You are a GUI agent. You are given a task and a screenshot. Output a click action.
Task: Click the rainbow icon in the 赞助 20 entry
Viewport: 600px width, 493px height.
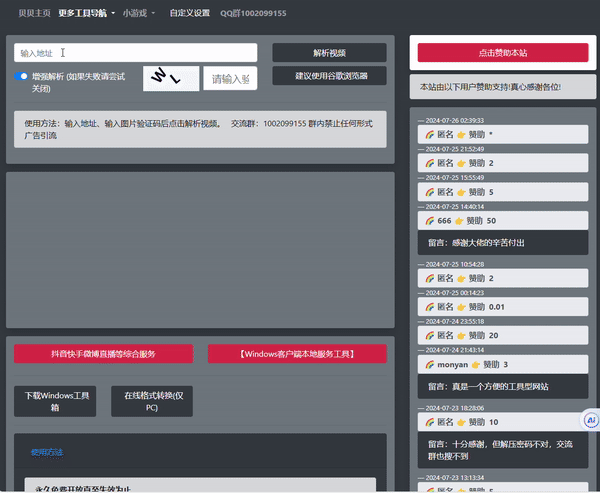430,335
